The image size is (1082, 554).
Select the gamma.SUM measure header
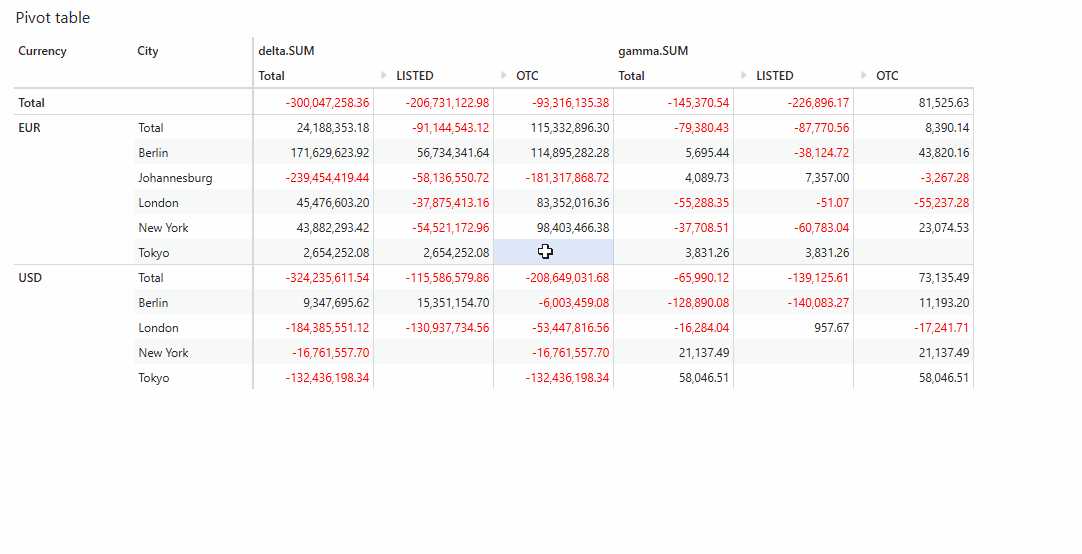click(653, 51)
